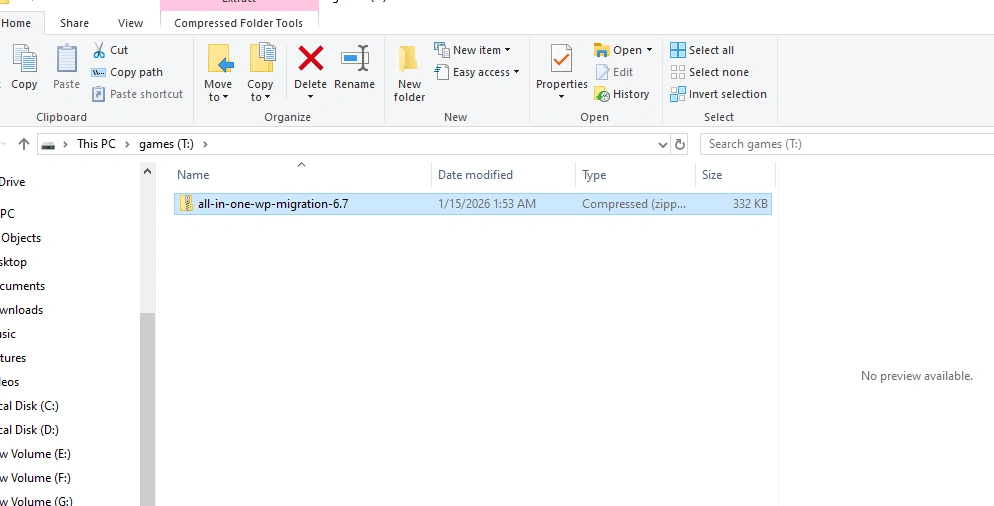Select New Volume (G:) in navigation pane
Viewport: 994px width, 506px height.
pos(36,501)
